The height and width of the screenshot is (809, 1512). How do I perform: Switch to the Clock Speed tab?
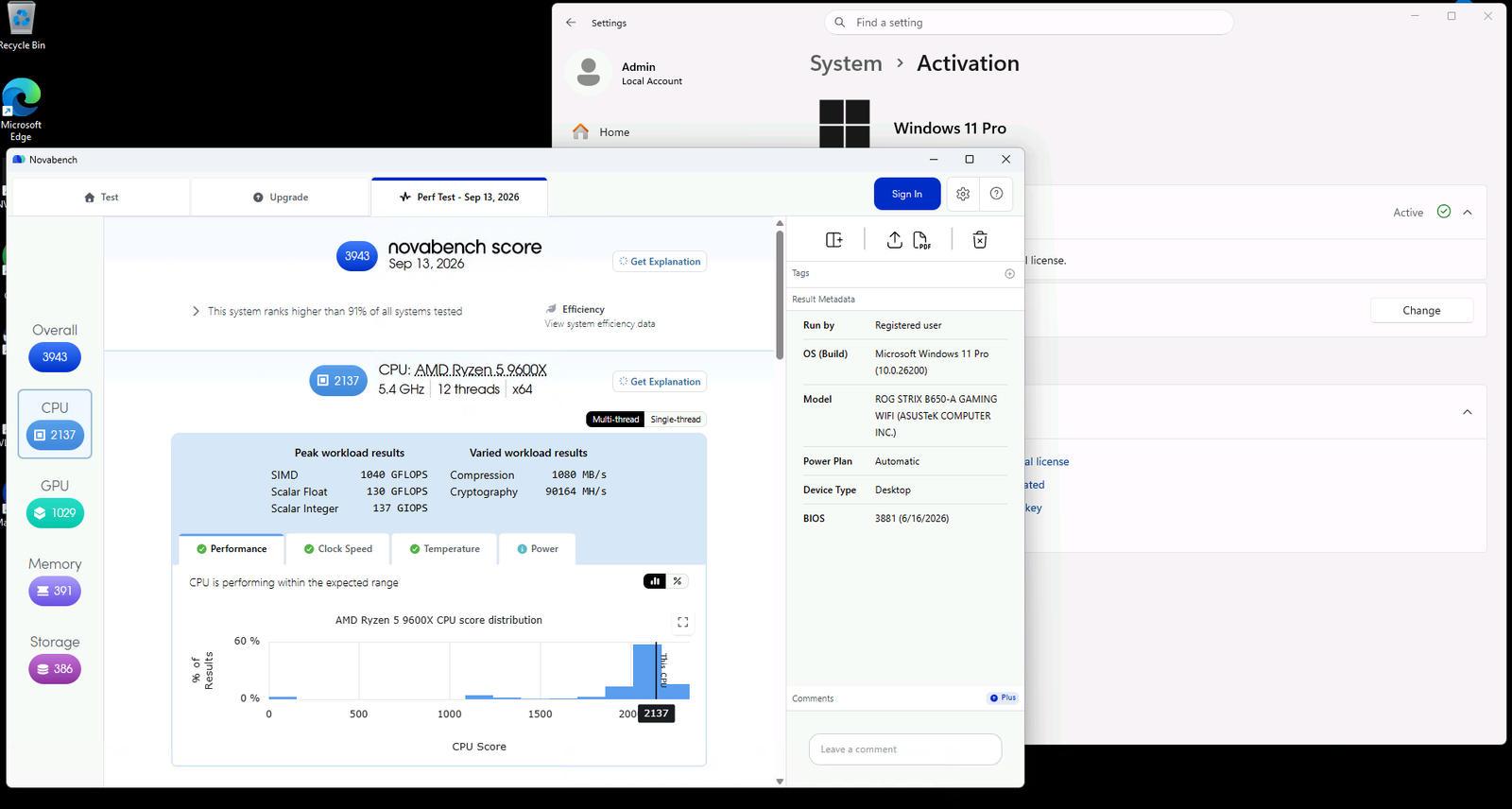click(337, 549)
